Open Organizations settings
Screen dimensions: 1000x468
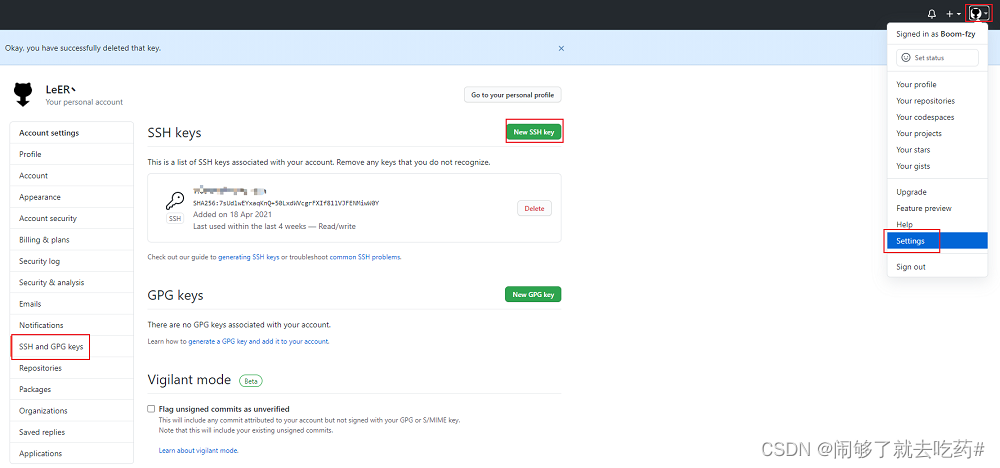coord(71,411)
